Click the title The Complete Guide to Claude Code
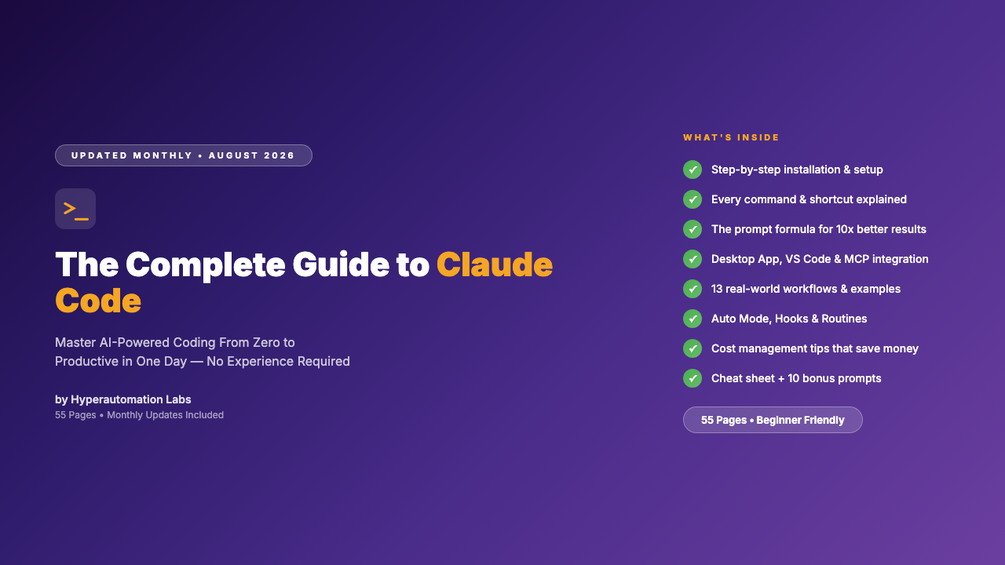Image resolution: width=1005 pixels, height=565 pixels. (x=304, y=282)
